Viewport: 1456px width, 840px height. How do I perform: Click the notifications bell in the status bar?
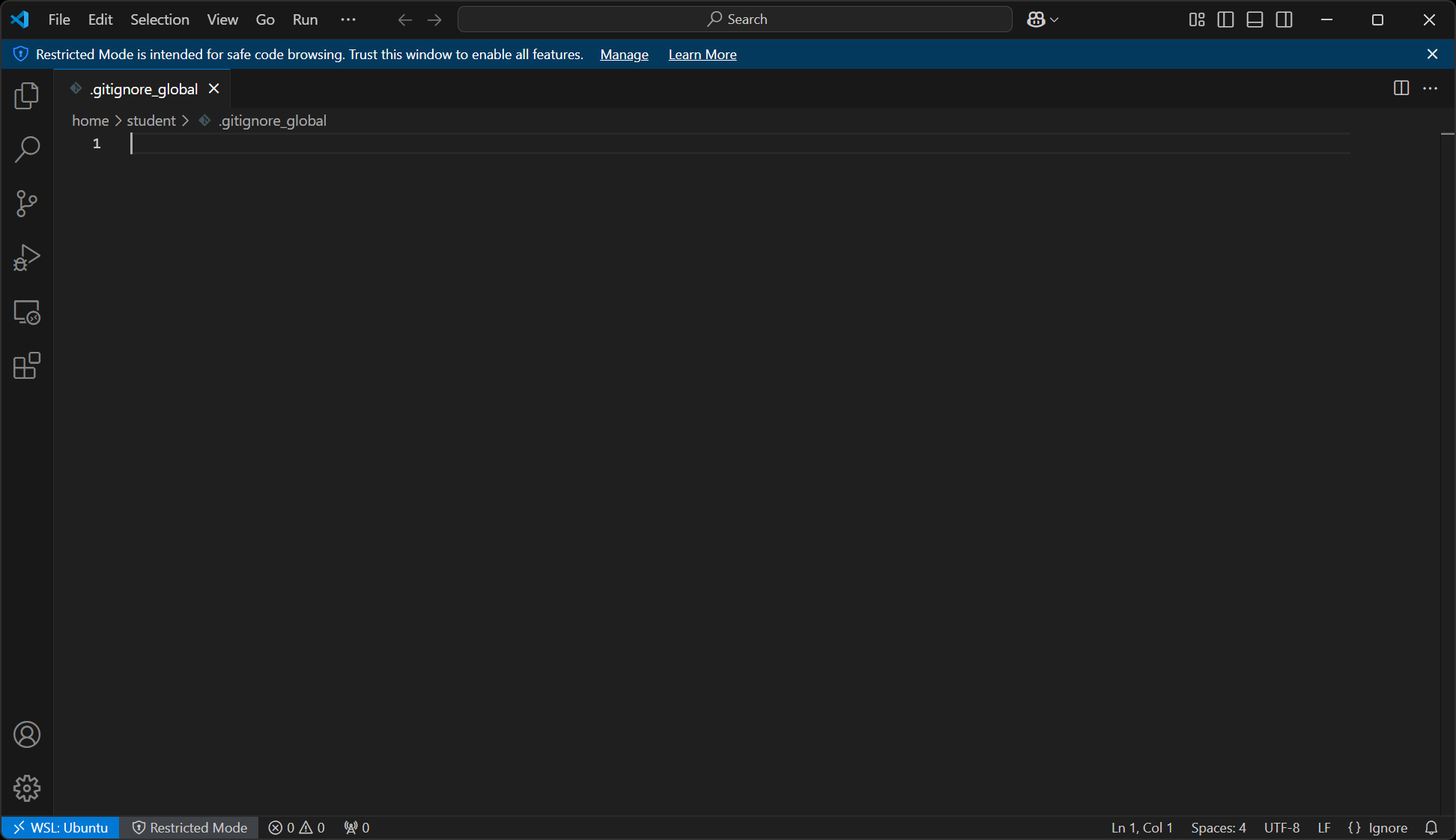[1432, 828]
